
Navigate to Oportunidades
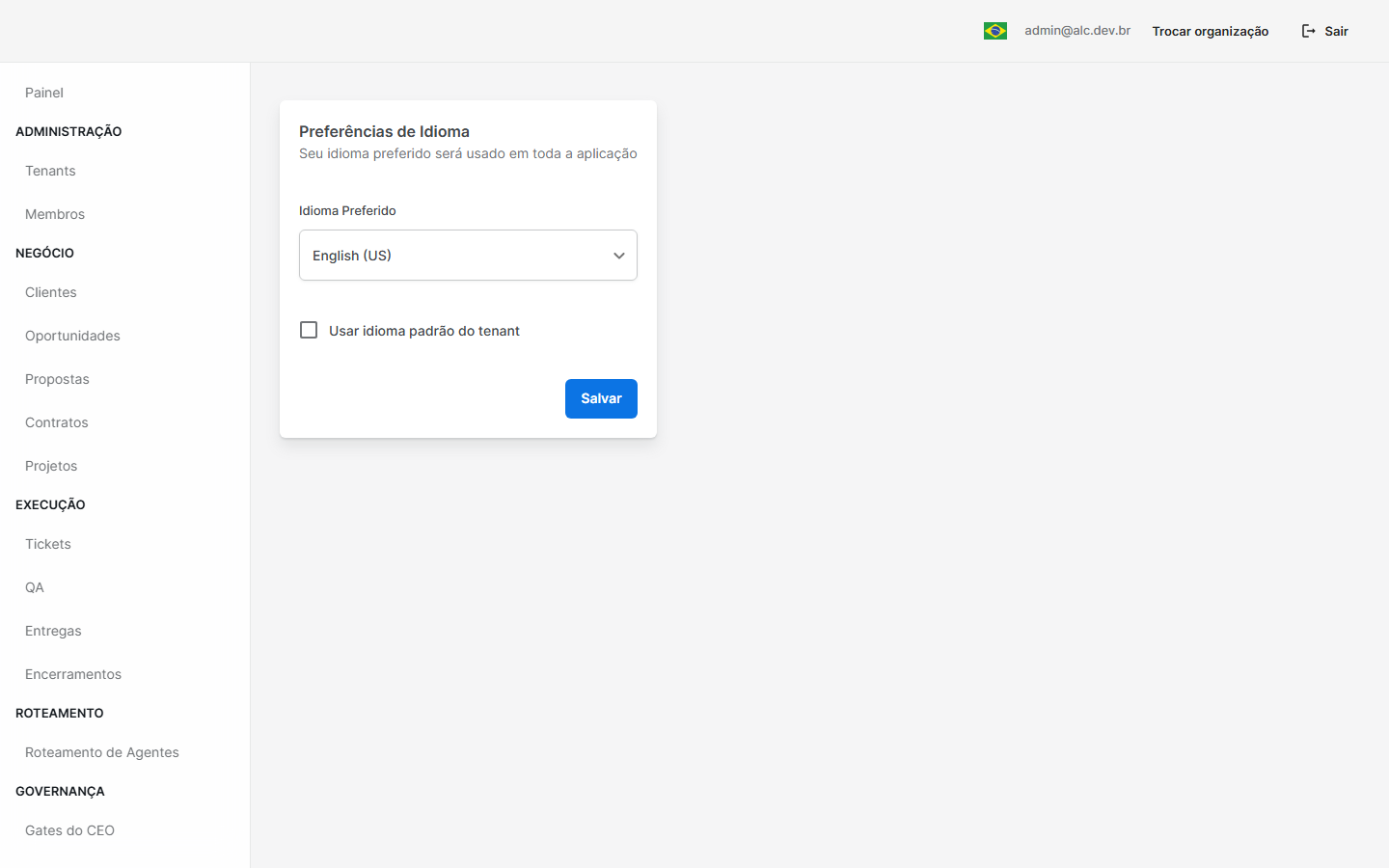[72, 336]
